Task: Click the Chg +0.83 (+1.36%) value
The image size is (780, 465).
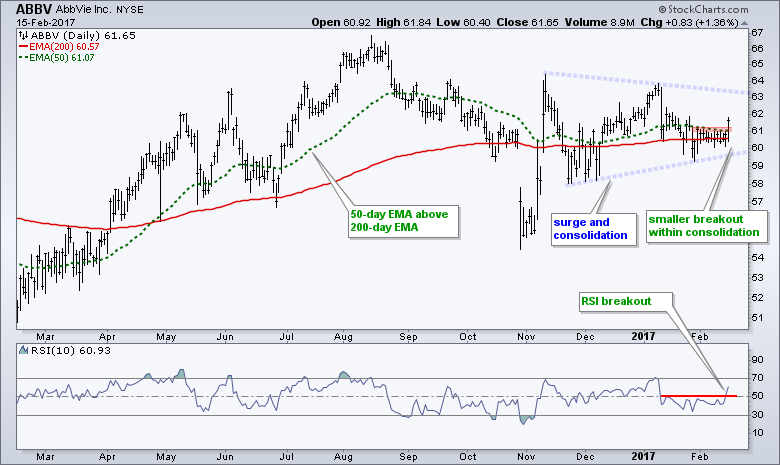Action: pos(689,22)
